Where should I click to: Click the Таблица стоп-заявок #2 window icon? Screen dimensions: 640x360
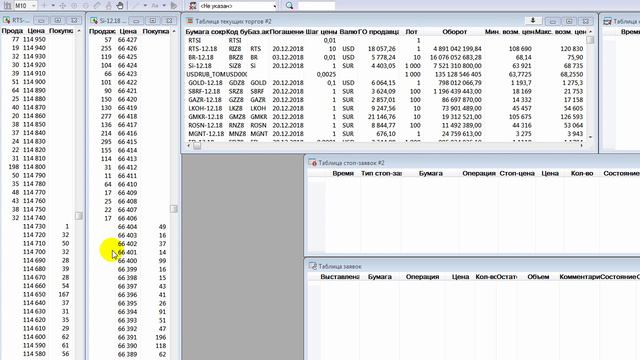[313, 162]
